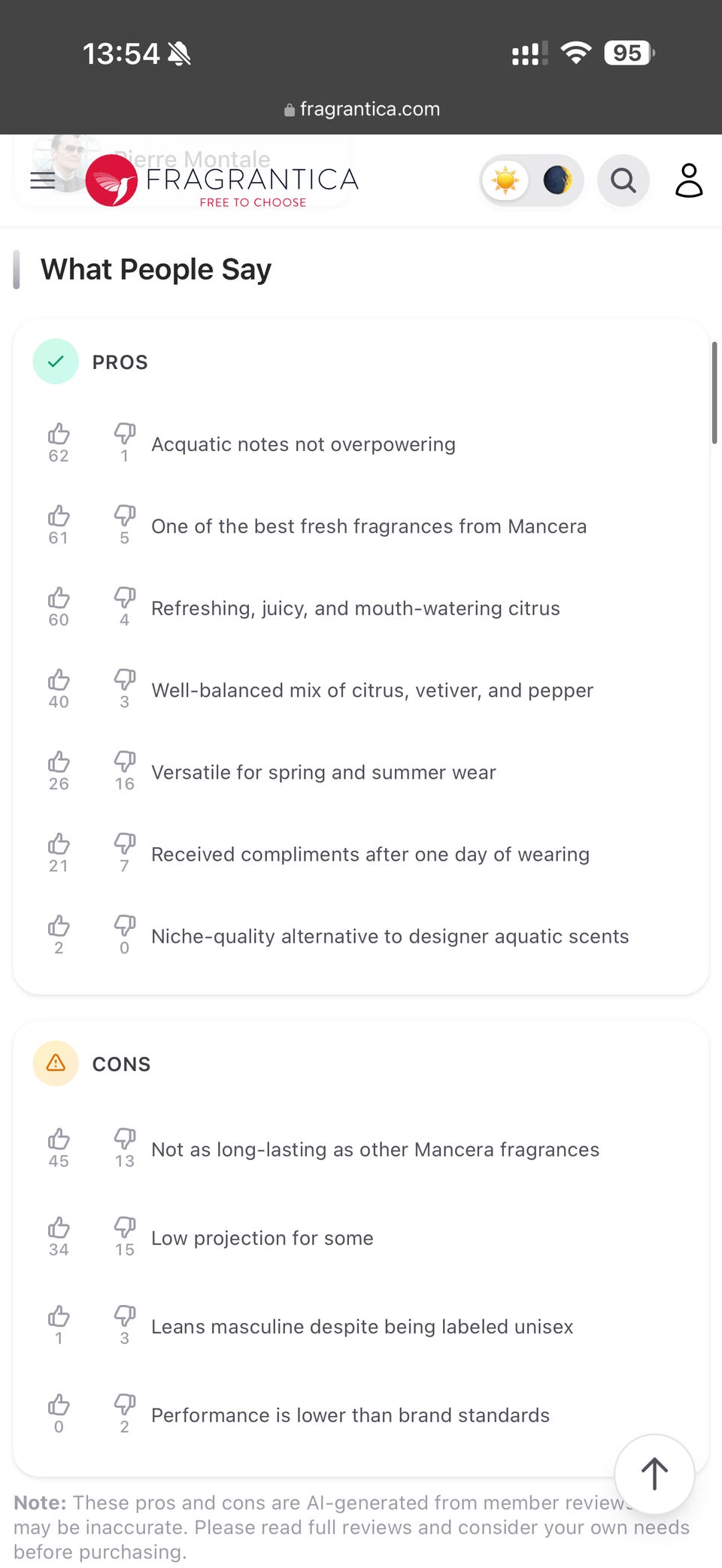Image resolution: width=722 pixels, height=1568 pixels.
Task: Tap the scroll-to-top arrow button
Action: (654, 1474)
